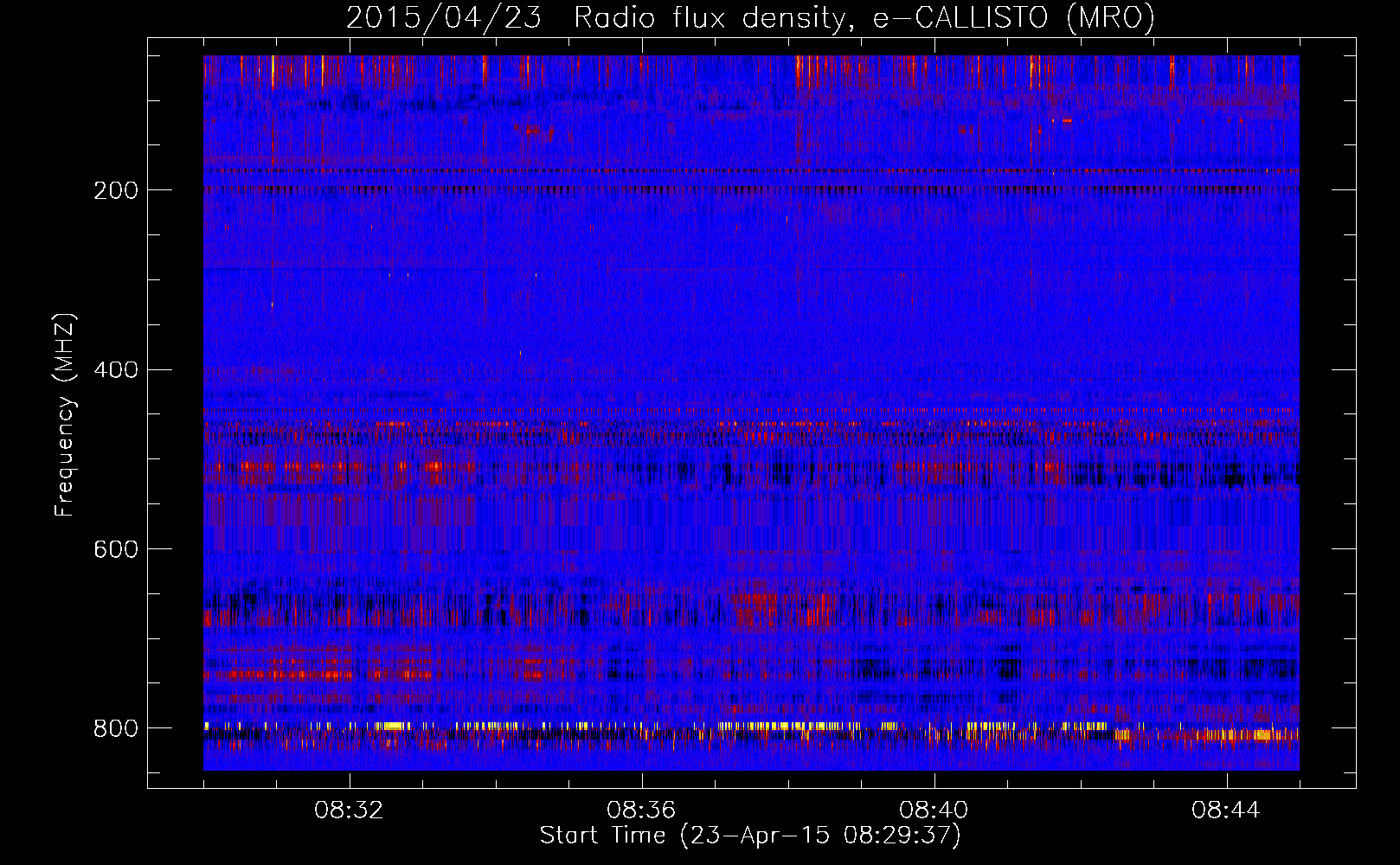The image size is (1400, 865).
Task: Click the 08:40 time tick label
Action: point(934,811)
